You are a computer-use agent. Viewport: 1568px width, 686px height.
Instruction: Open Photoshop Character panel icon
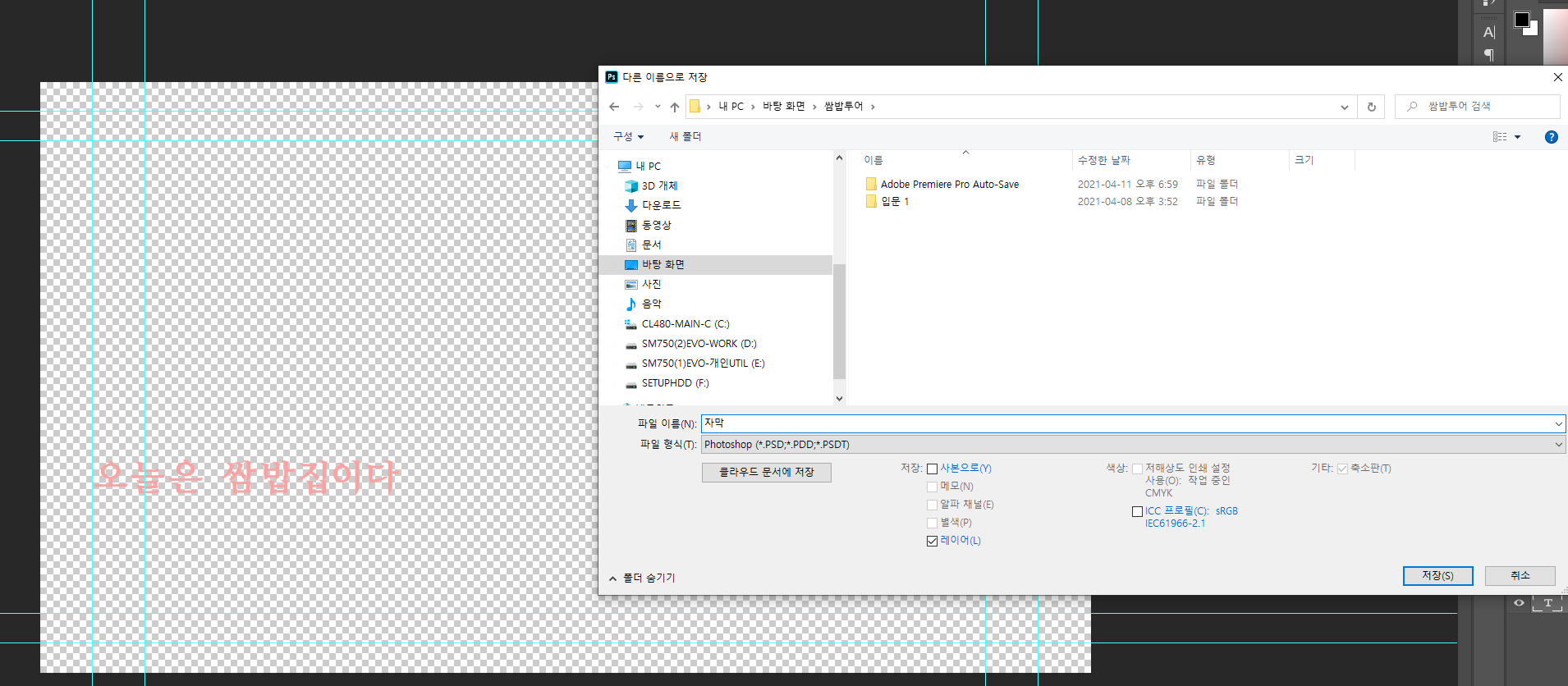(1488, 32)
